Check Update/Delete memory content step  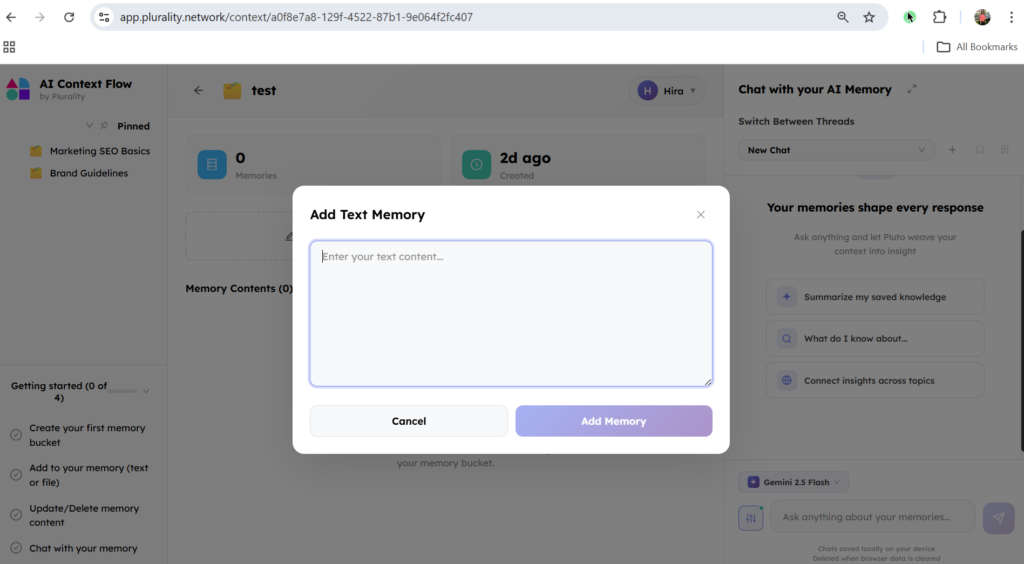point(16,514)
